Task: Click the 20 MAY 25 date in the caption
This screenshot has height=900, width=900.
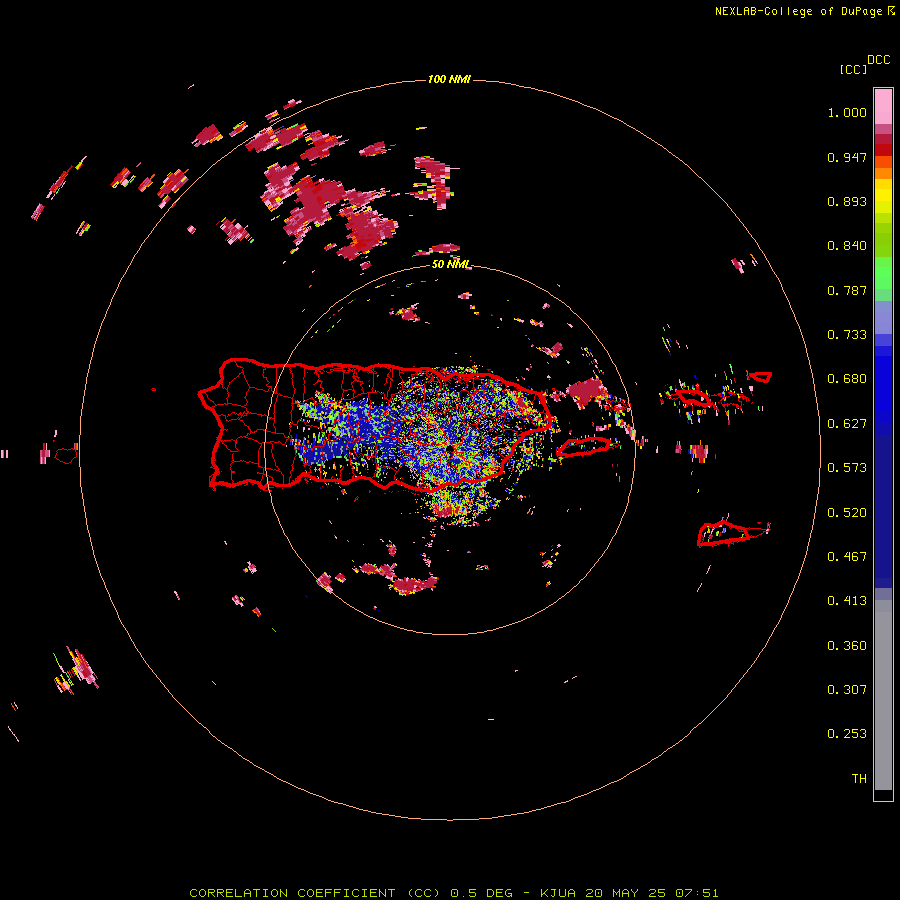Action: (625, 893)
